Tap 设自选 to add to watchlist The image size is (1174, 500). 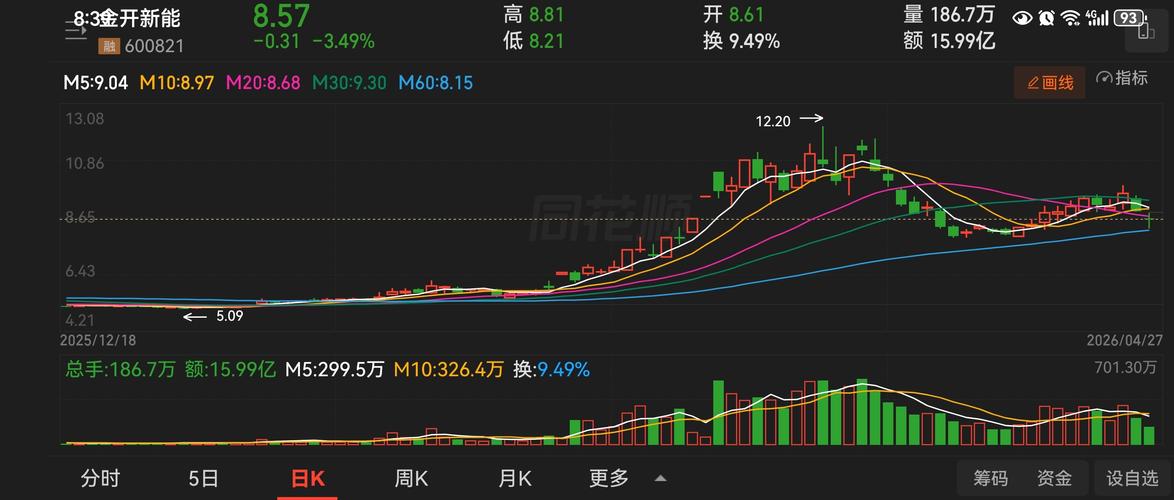click(1132, 478)
